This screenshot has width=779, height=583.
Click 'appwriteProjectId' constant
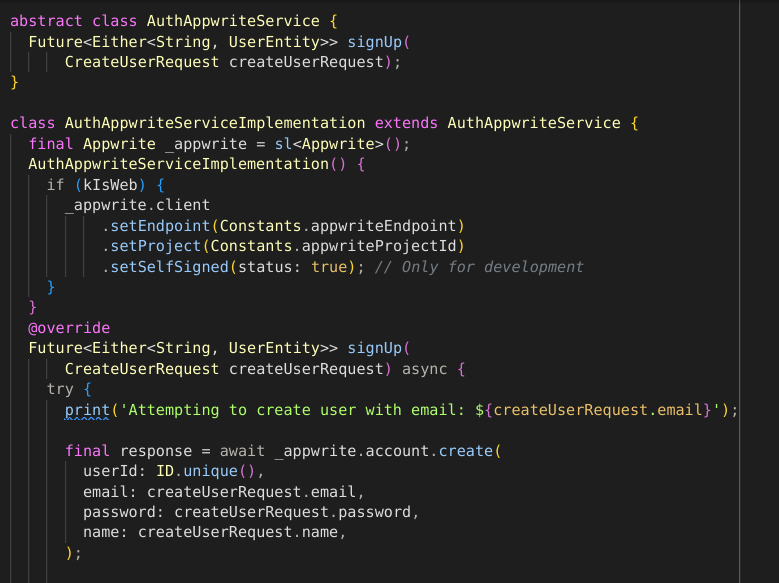point(379,246)
